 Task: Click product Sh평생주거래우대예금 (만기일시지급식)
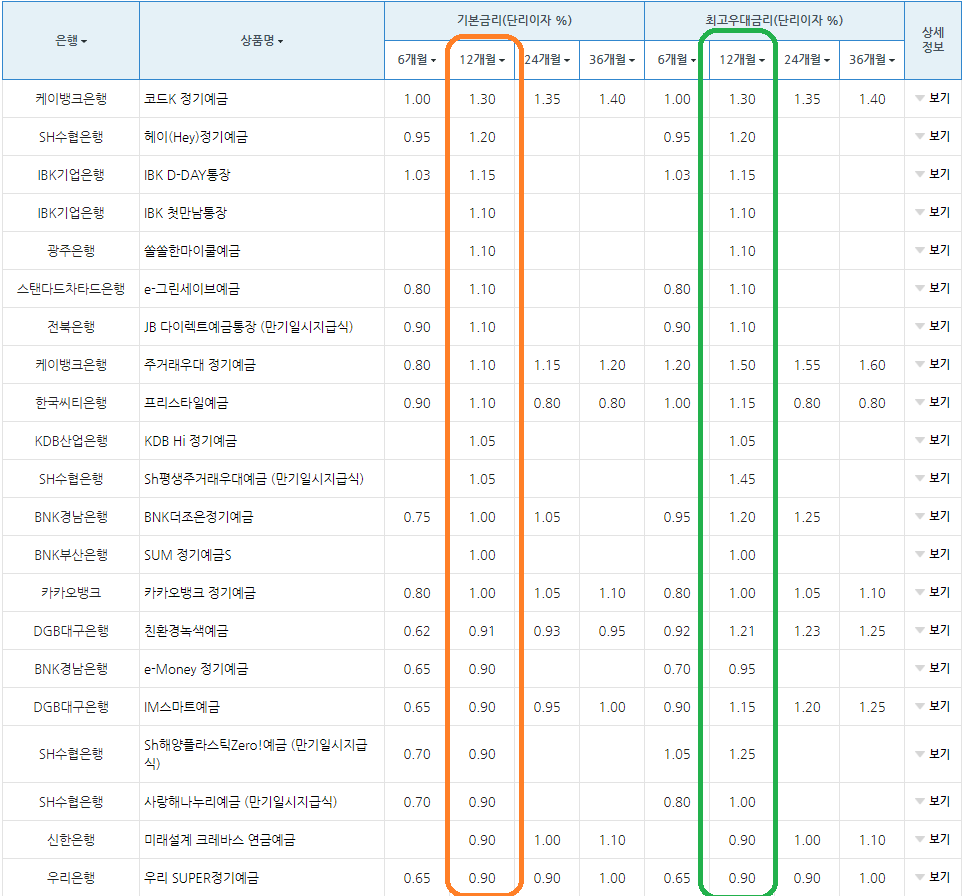(x=254, y=479)
